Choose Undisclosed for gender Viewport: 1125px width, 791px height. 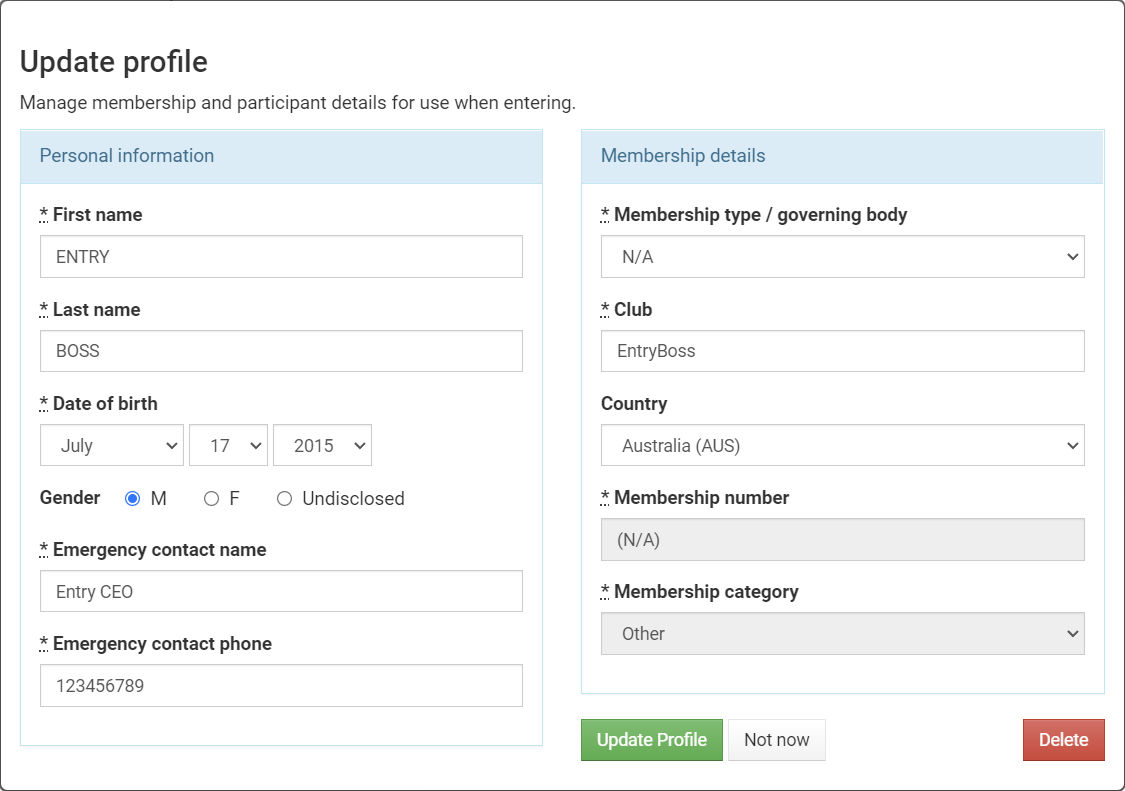coord(284,498)
